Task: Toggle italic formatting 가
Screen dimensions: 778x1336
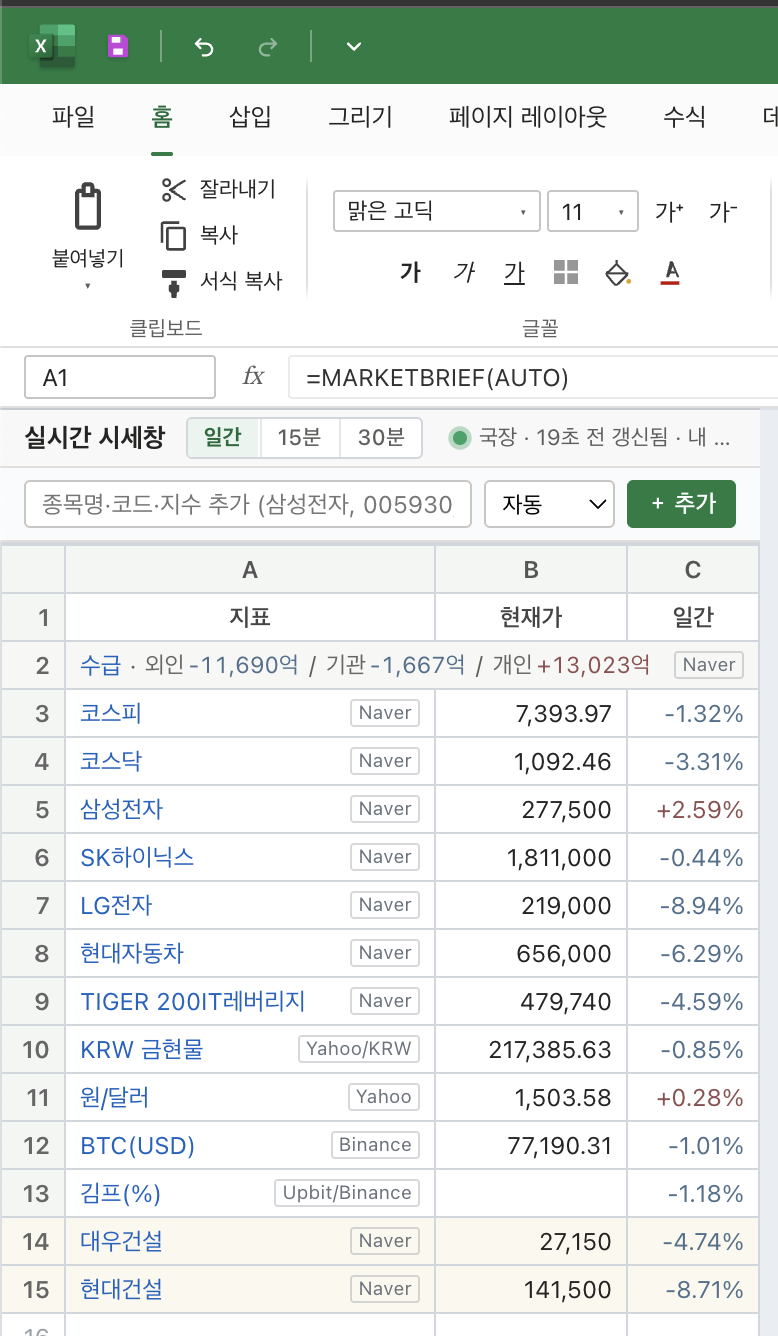Action: pyautogui.click(x=462, y=272)
